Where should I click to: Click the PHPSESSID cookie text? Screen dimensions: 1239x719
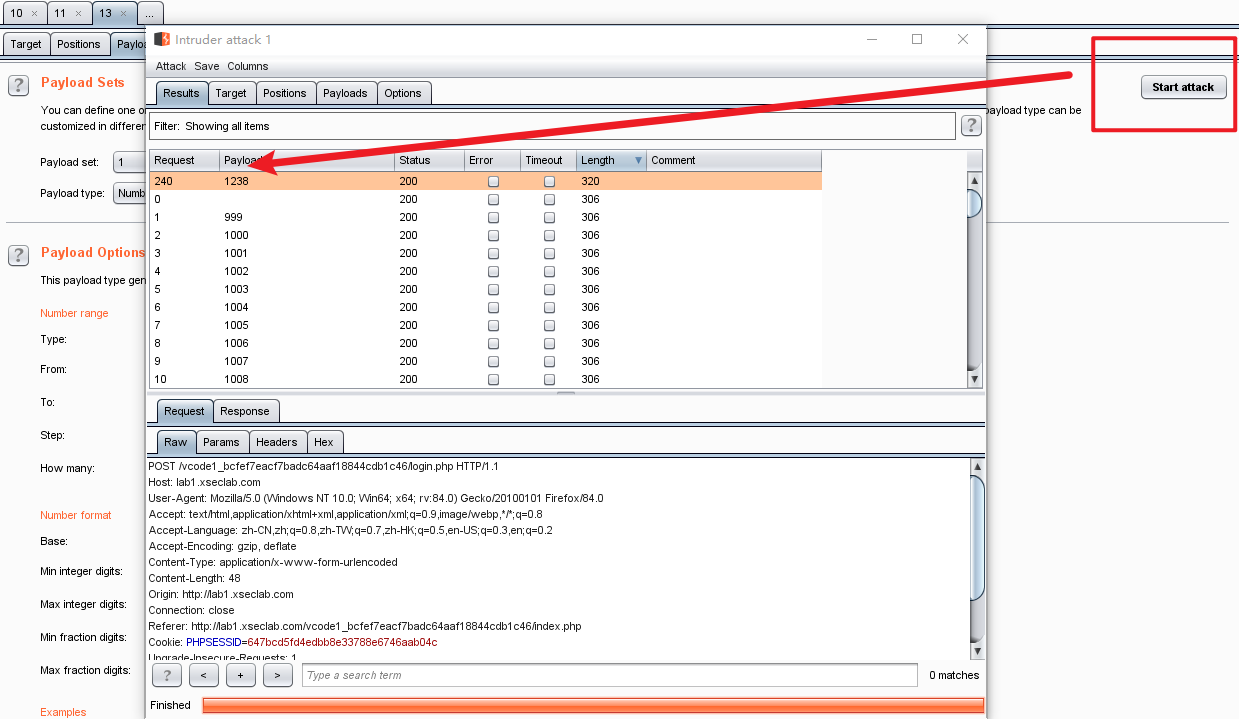pos(311,642)
